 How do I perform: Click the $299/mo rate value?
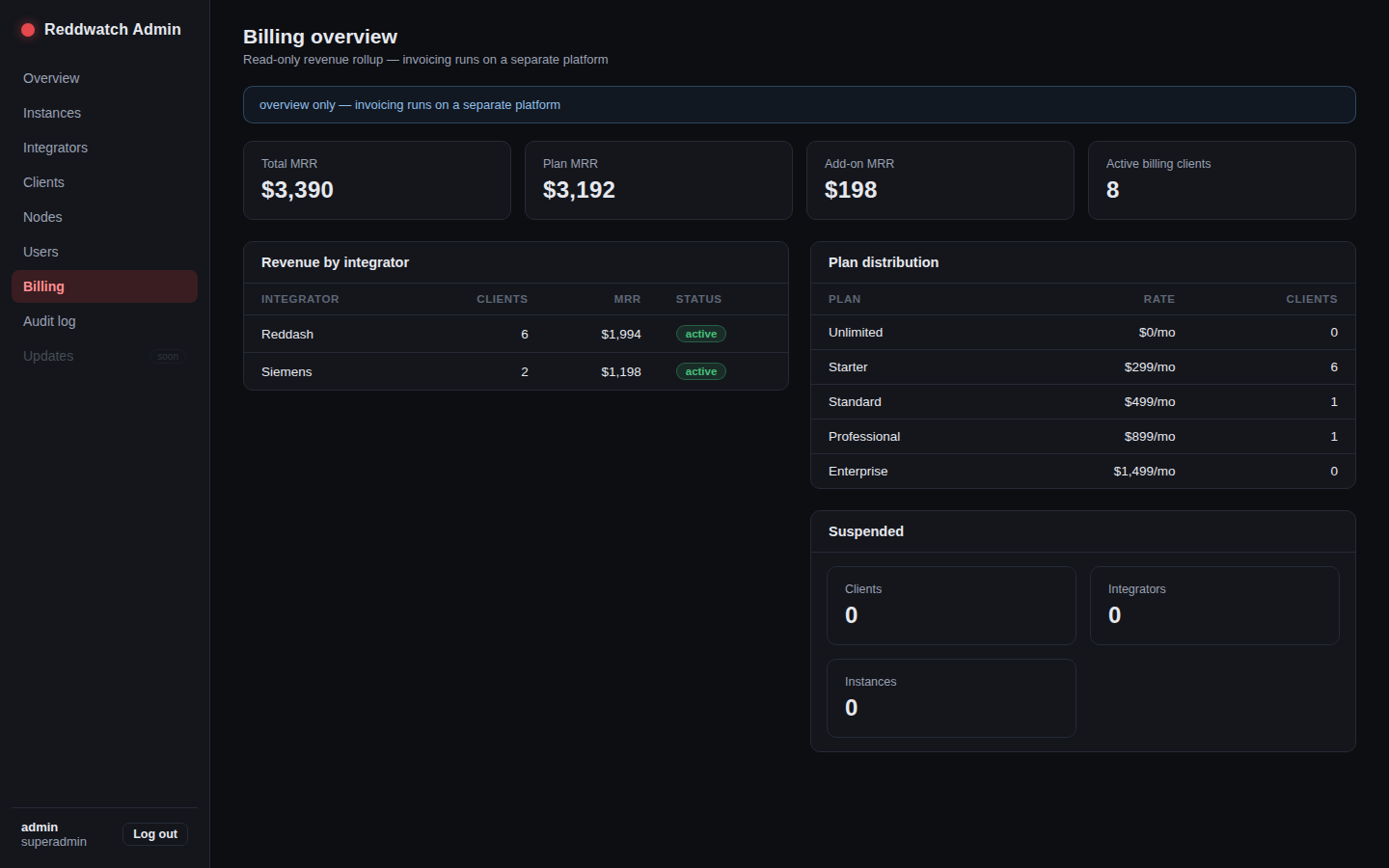pyautogui.click(x=1150, y=367)
